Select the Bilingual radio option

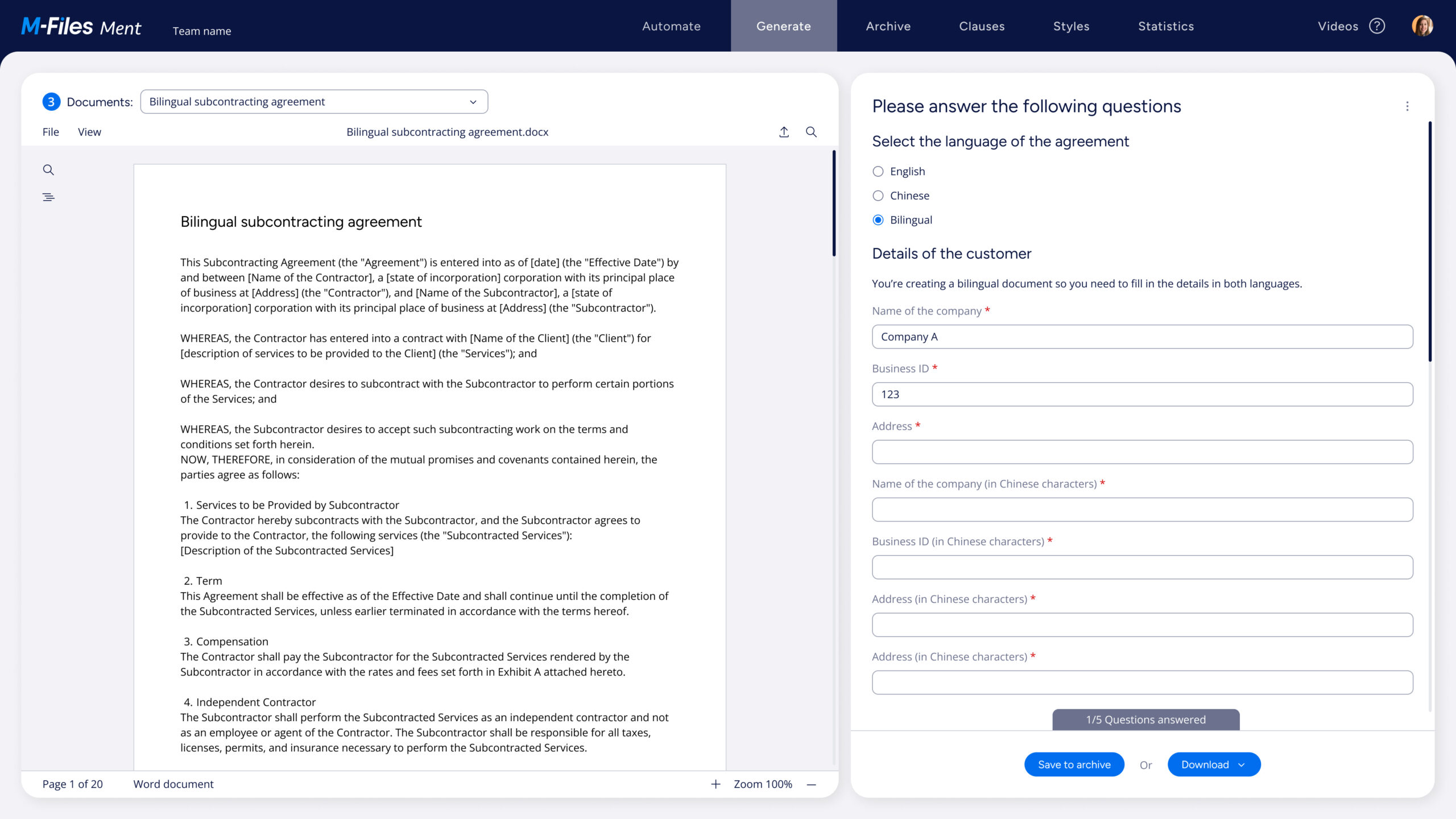(x=878, y=220)
